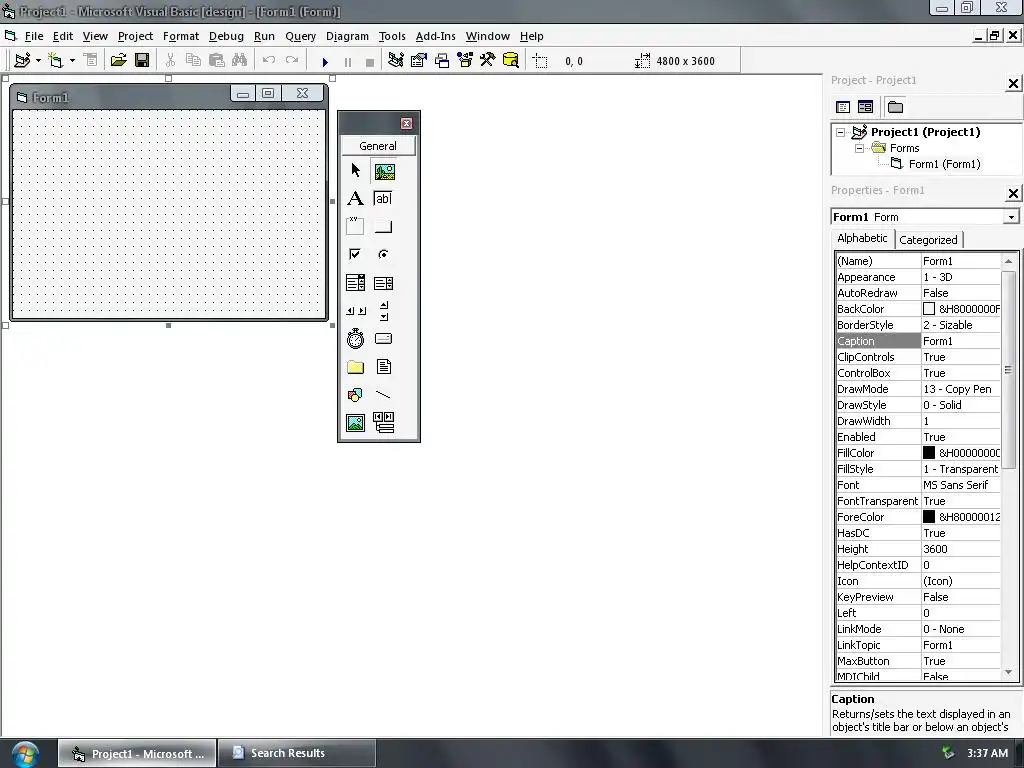Open Data View Window toolbar icon
The height and width of the screenshot is (768, 1024).
[511, 61]
